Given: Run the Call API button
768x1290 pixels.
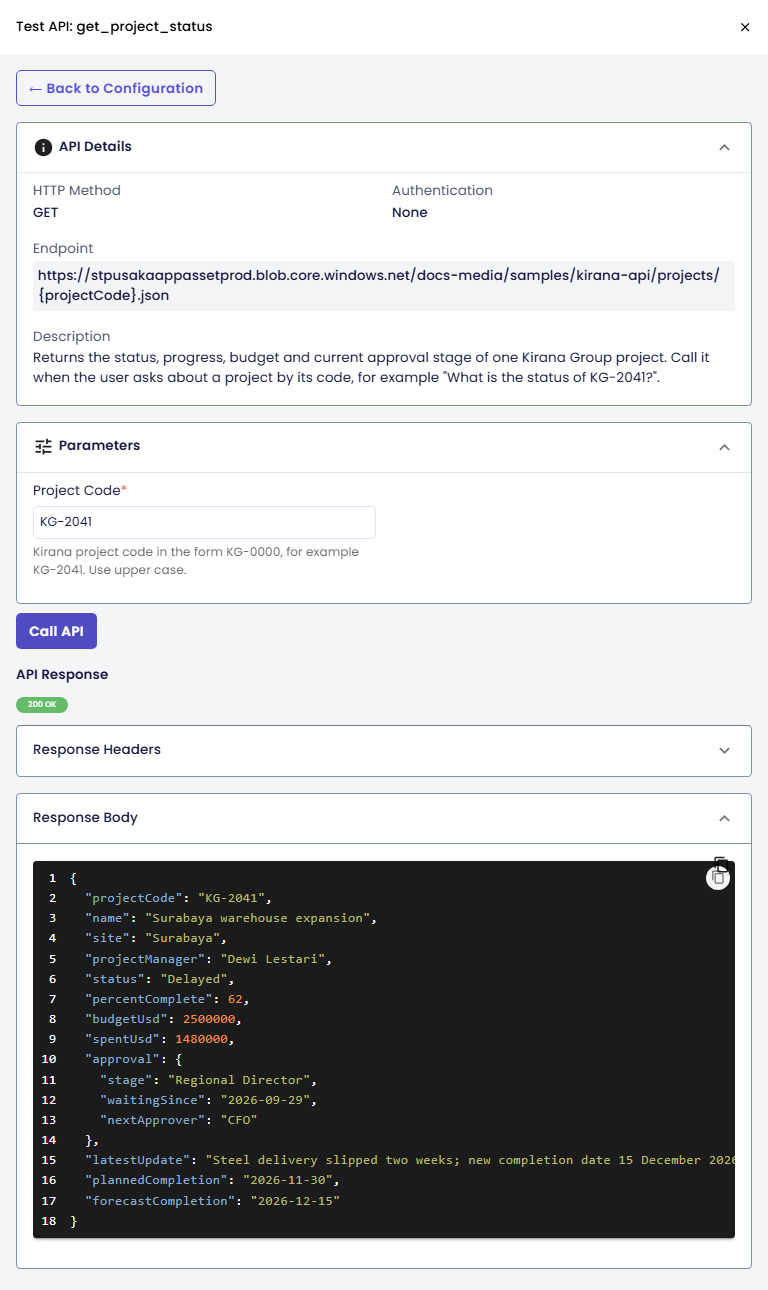Looking at the screenshot, I should (56, 631).
